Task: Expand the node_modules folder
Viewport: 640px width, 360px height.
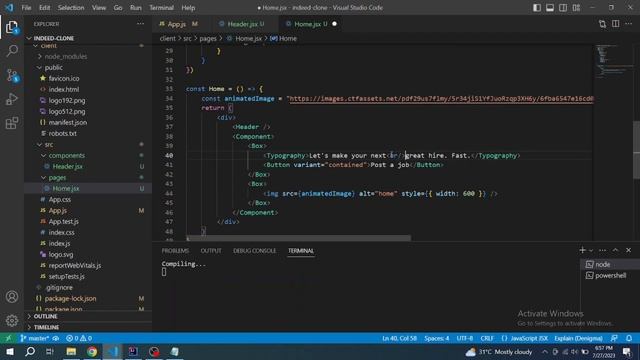Action: (88, 56)
